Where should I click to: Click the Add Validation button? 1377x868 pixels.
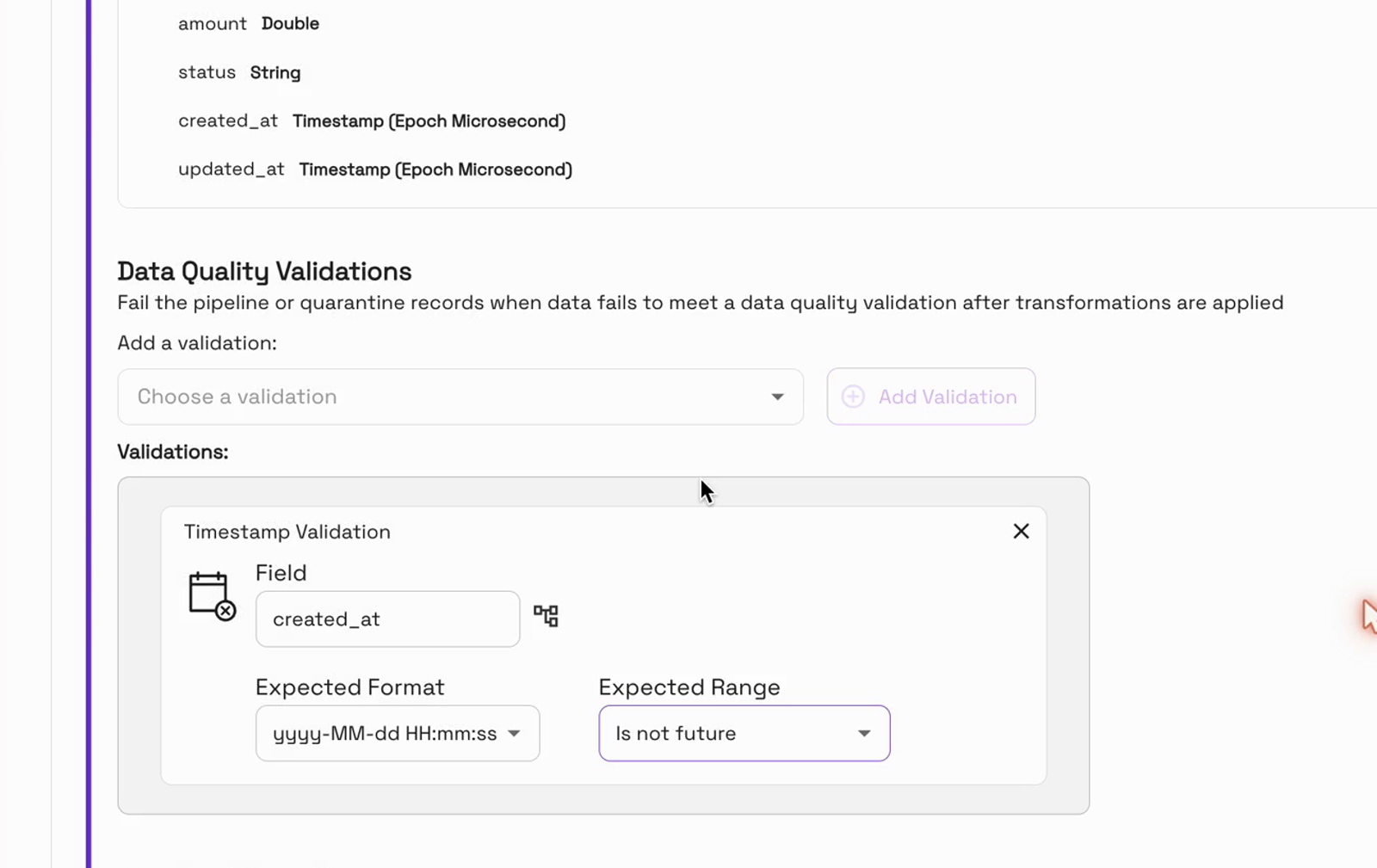pos(931,397)
